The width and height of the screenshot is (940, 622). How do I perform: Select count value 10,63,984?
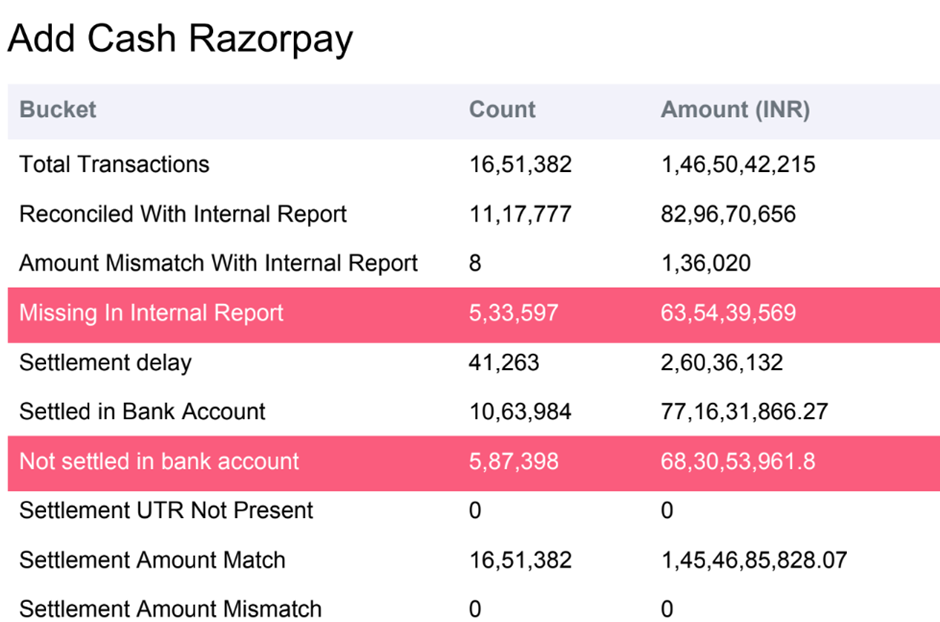tap(520, 412)
